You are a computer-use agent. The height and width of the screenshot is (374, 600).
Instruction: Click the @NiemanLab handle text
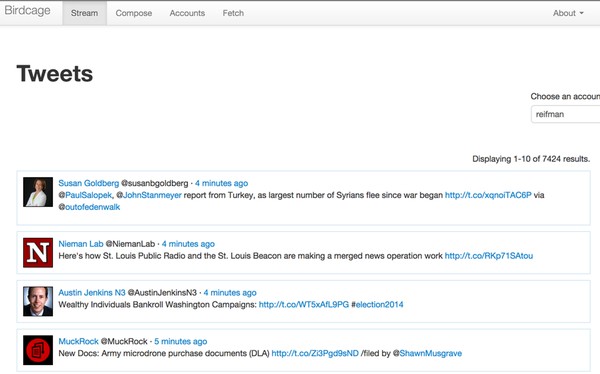point(130,244)
